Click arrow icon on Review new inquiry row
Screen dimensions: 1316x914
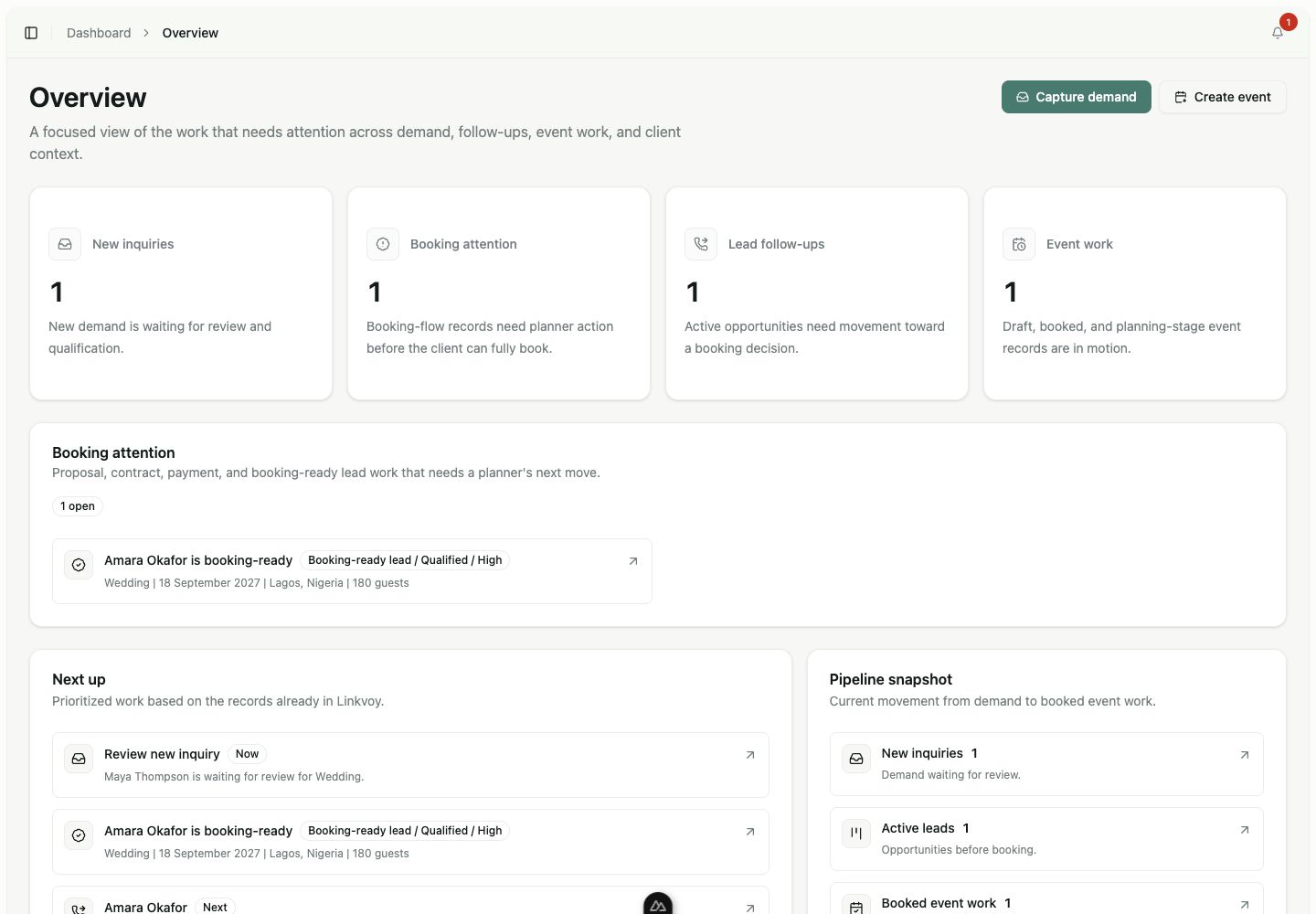pos(750,755)
